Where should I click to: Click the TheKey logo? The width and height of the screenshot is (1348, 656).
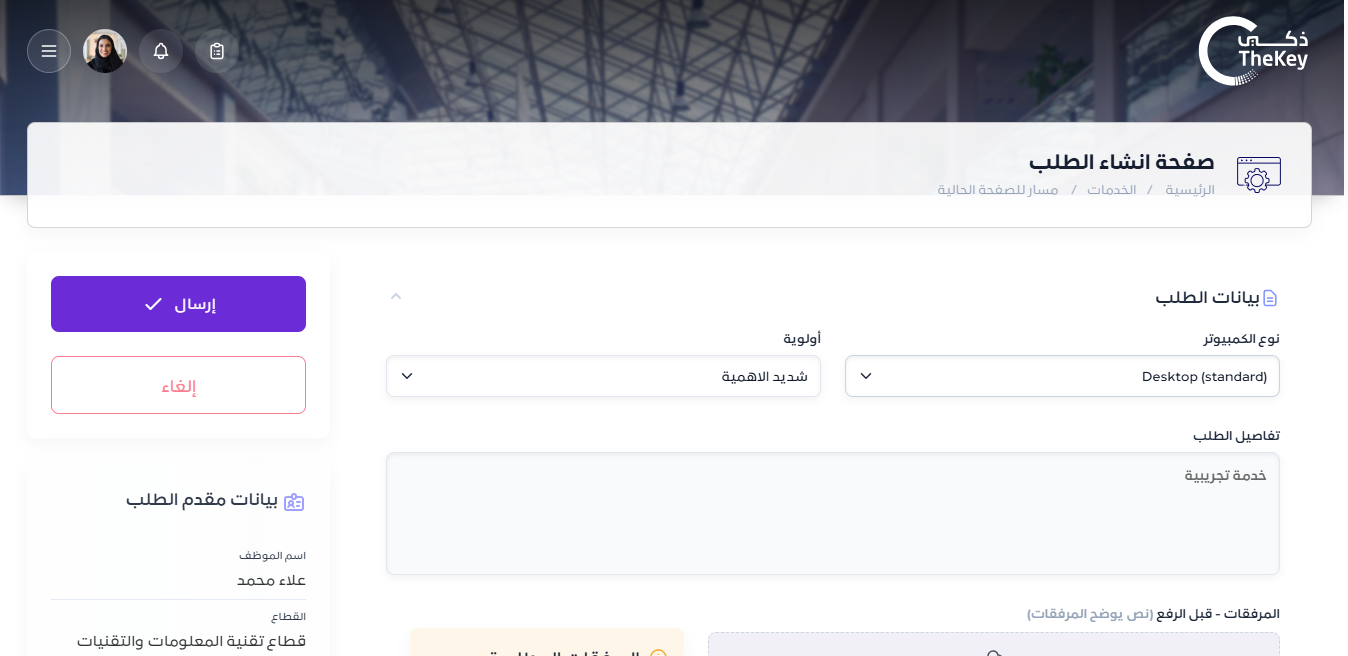coord(1253,51)
